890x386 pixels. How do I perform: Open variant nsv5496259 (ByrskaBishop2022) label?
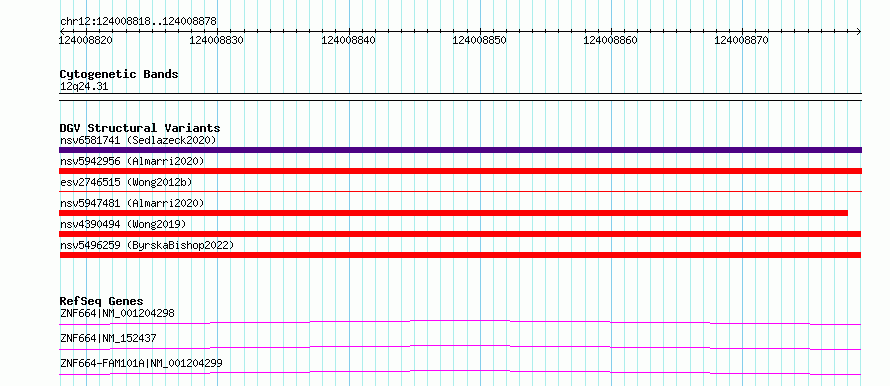point(147,245)
